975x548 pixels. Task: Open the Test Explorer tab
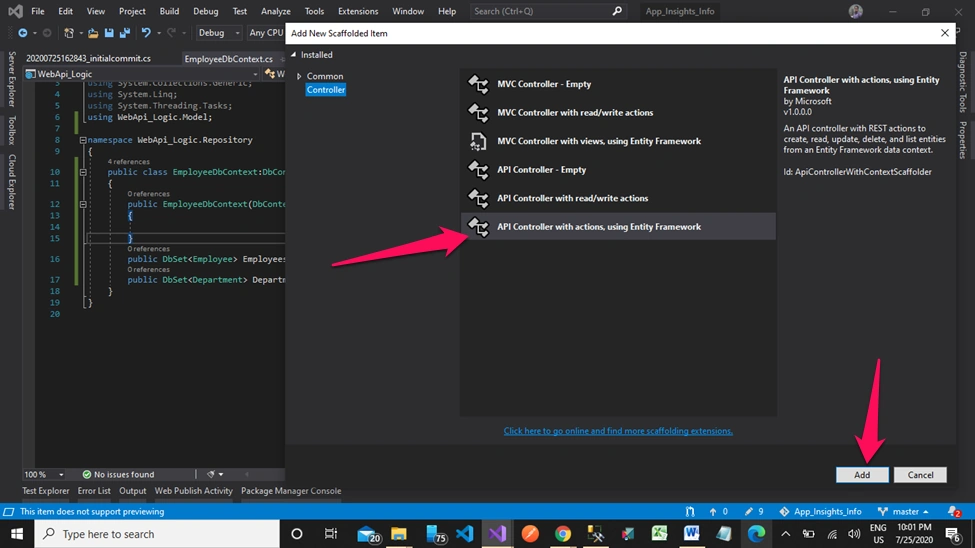coord(45,491)
